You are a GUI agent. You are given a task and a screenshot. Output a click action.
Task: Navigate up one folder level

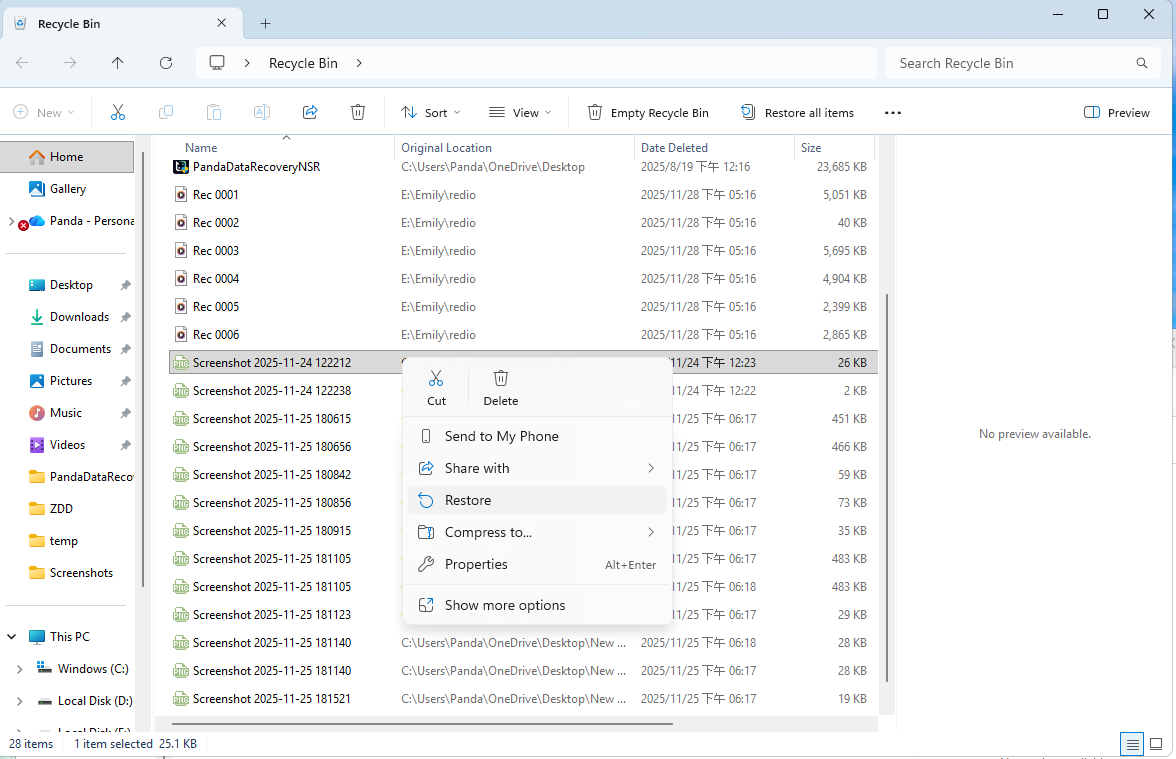pyautogui.click(x=117, y=62)
